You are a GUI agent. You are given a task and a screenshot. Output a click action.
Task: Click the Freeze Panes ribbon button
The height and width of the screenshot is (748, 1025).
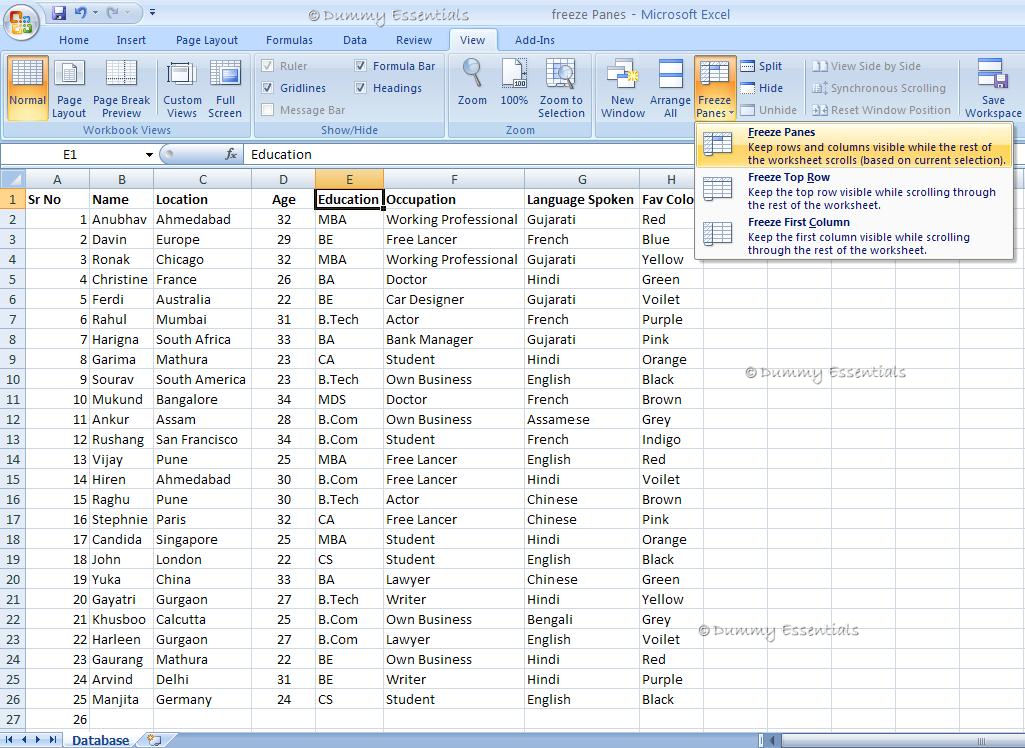714,88
